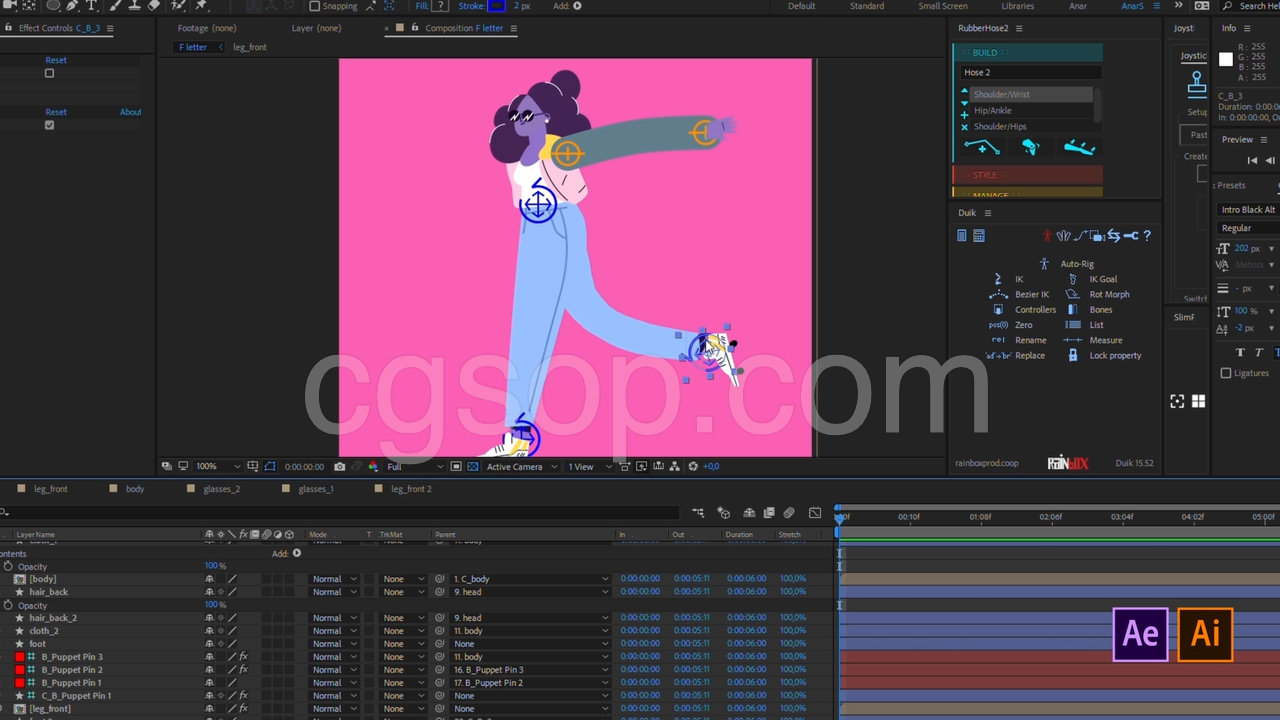Viewport: 1280px width, 720px height.
Task: Open TrkMat dropdown for cloth_2 layer
Action: tap(405, 631)
